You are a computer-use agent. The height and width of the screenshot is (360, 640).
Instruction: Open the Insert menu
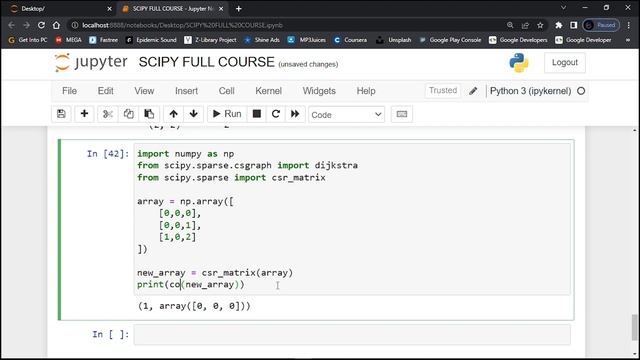pos(187,91)
